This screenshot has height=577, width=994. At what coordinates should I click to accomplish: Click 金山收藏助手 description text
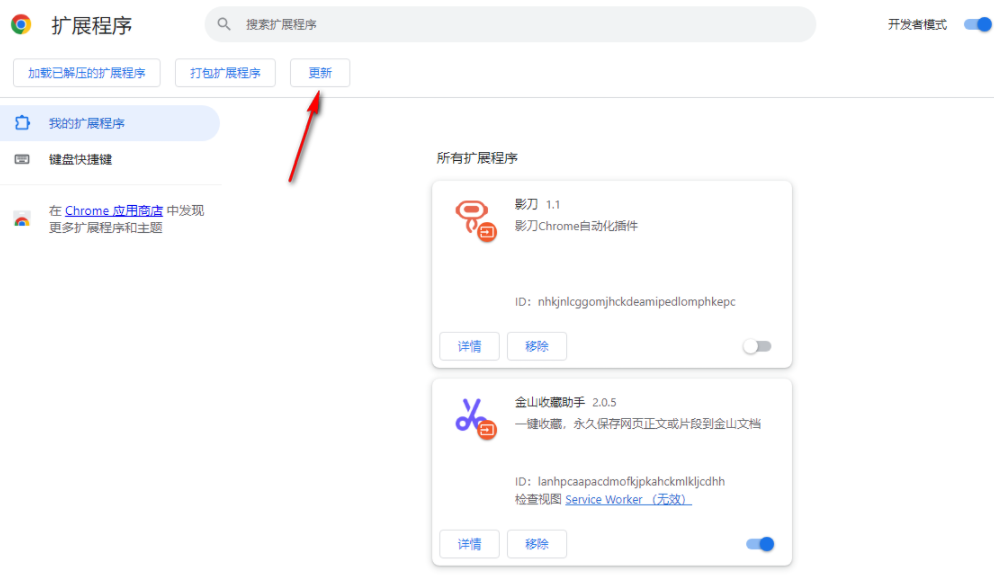(637, 424)
